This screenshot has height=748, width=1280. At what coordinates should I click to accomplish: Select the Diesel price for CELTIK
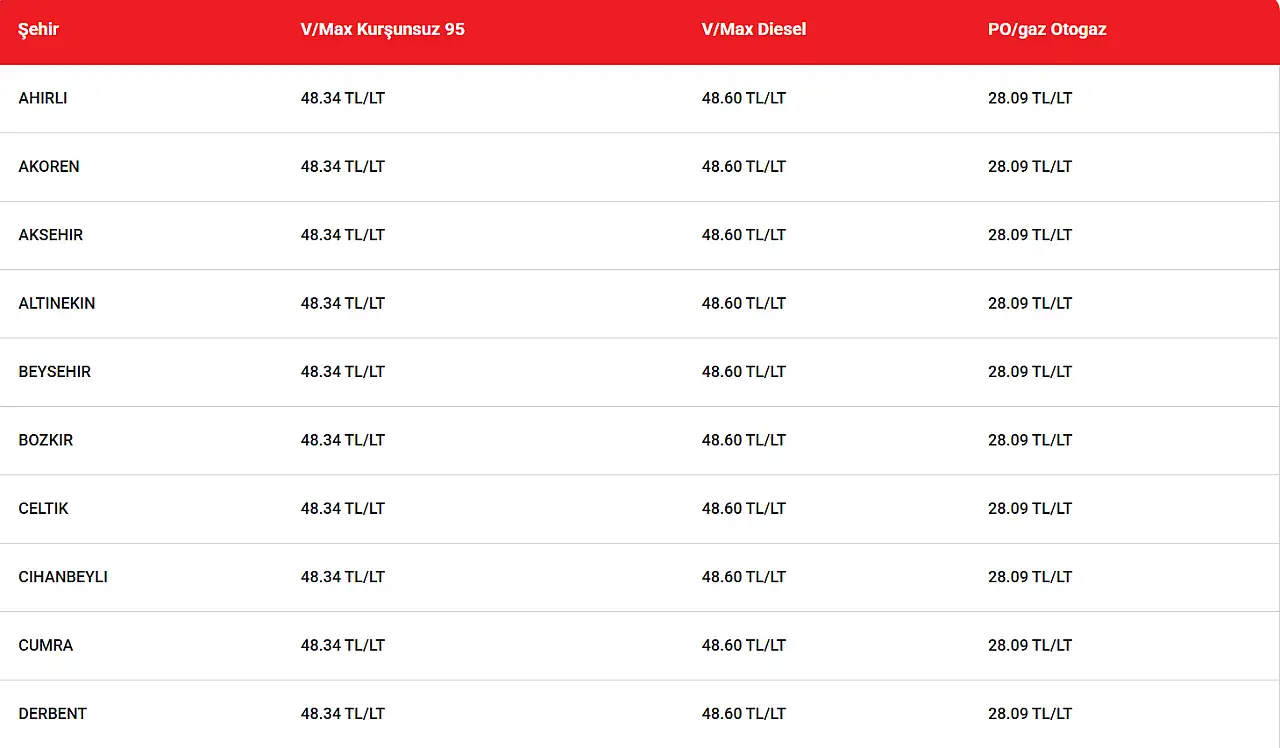743,509
